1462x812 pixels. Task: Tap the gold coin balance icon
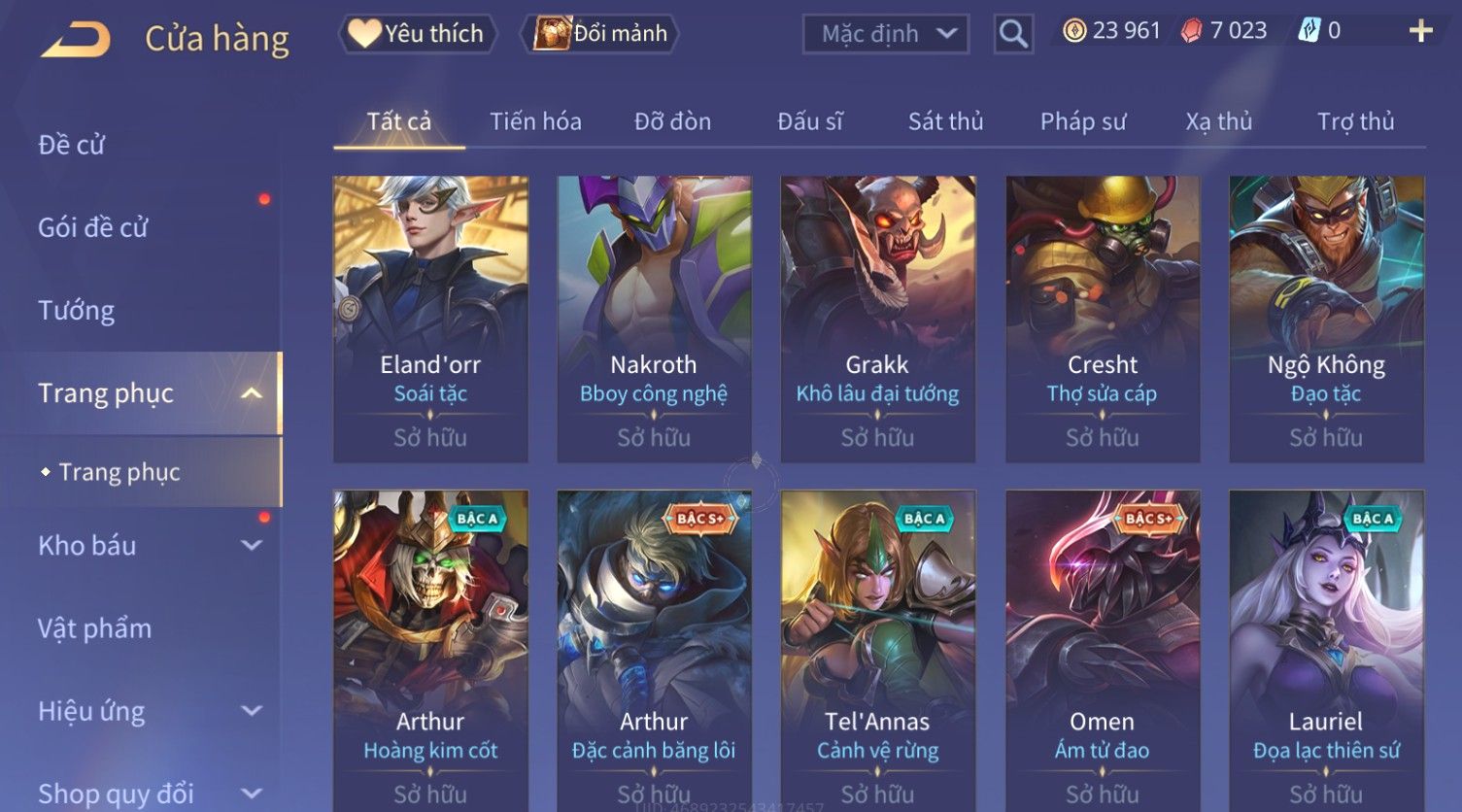pyautogui.click(x=1074, y=31)
